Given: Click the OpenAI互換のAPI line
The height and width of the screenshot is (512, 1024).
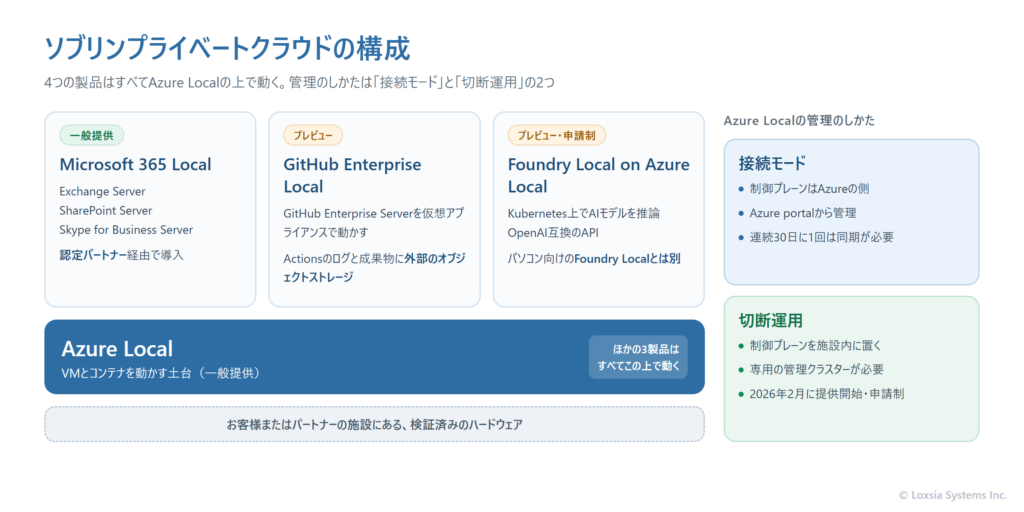Looking at the screenshot, I should tap(552, 232).
